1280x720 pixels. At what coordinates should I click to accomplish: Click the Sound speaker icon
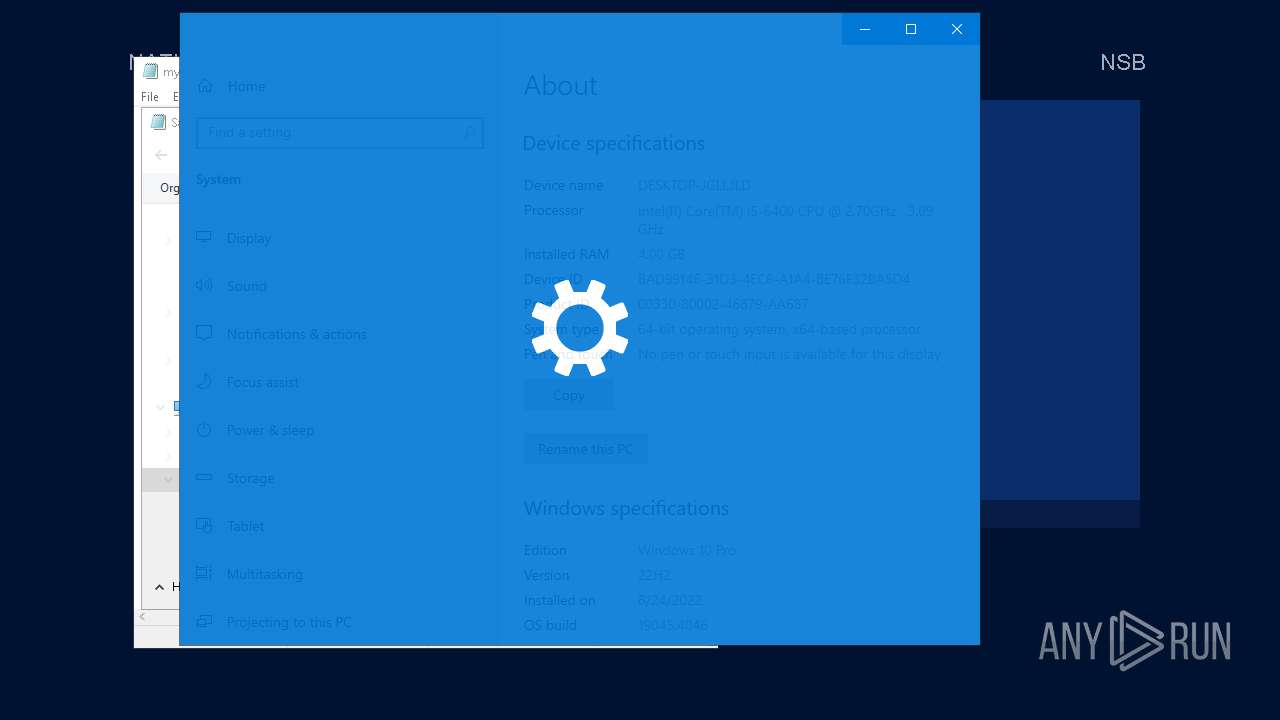point(204,285)
